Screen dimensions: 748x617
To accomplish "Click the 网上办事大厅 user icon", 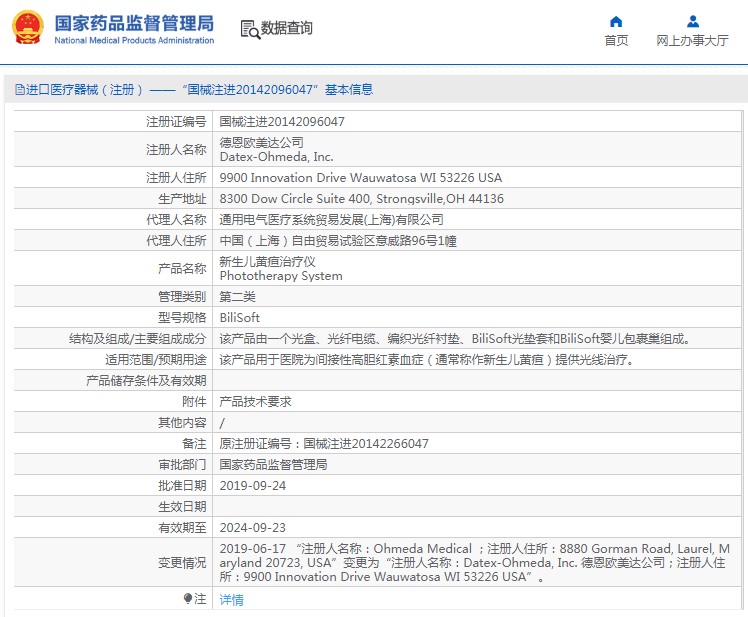I will [x=693, y=21].
